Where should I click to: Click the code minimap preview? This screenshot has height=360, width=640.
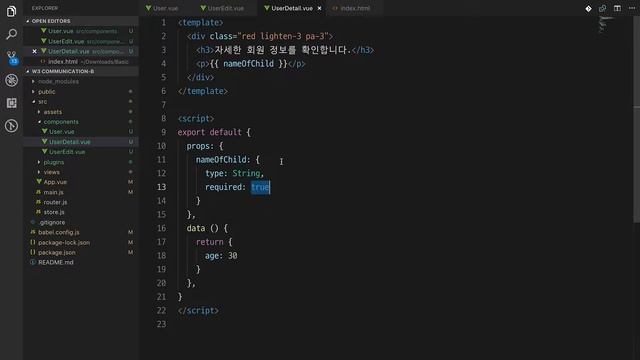click(x=607, y=24)
